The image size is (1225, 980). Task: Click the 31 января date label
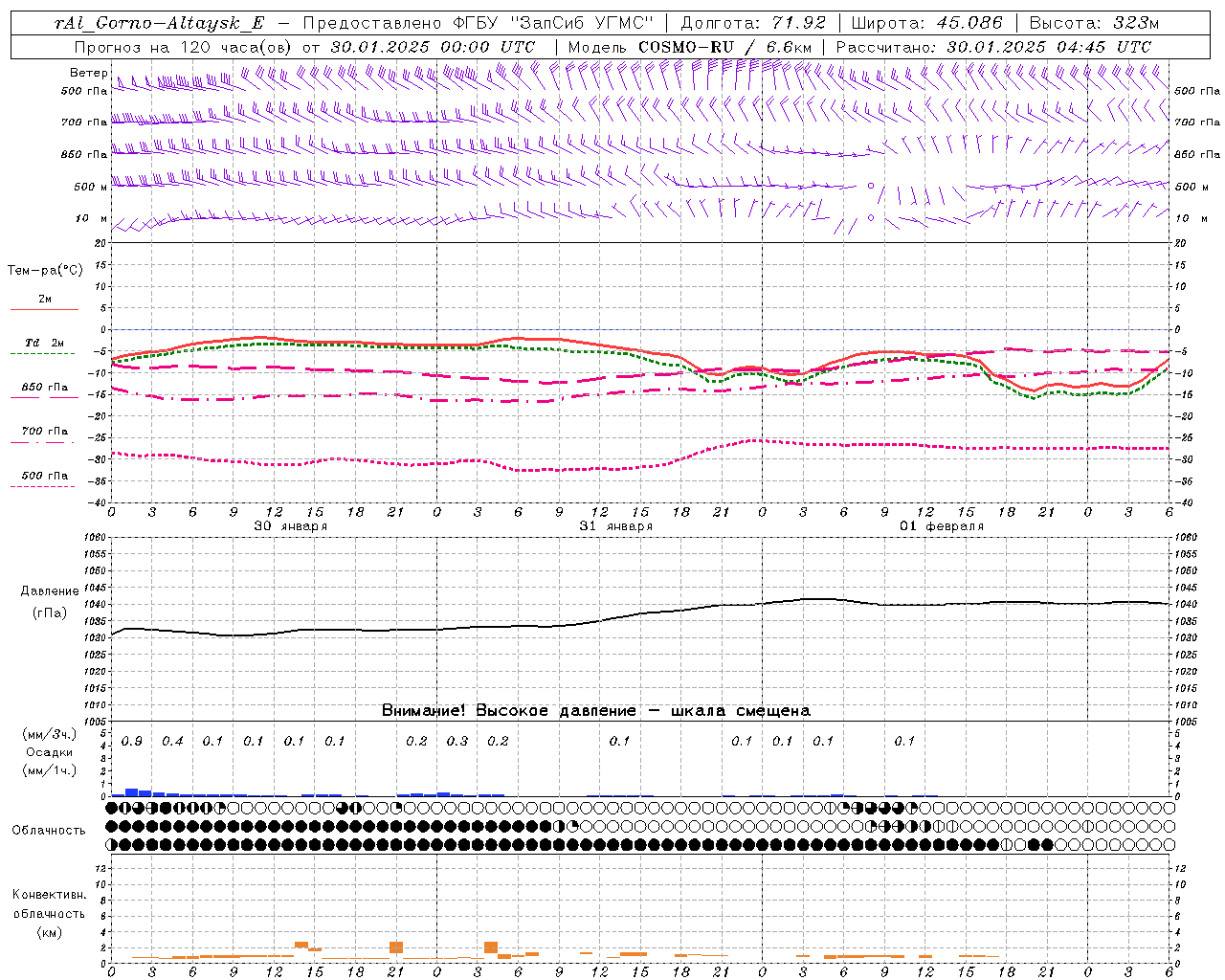[615, 526]
